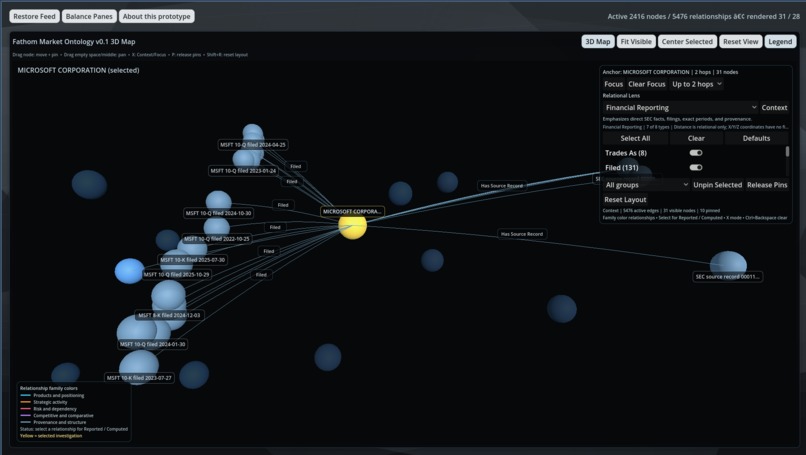Click the Context button
806x455 pixels.
pos(774,107)
